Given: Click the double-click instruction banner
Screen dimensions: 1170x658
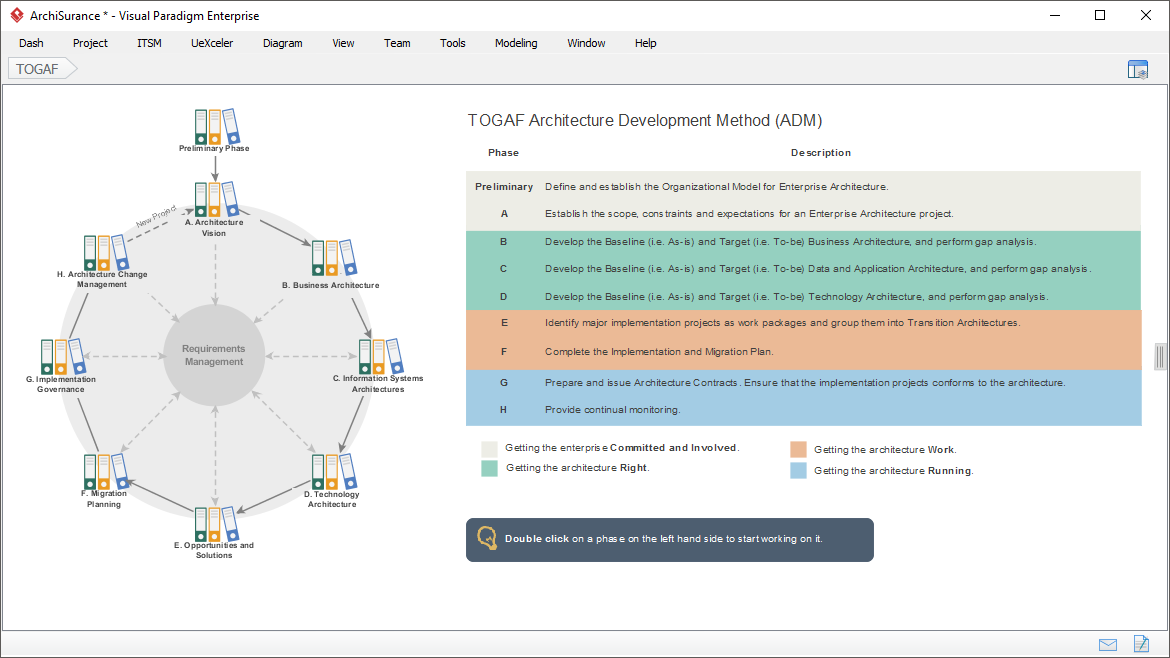Looking at the screenshot, I should tap(669, 538).
